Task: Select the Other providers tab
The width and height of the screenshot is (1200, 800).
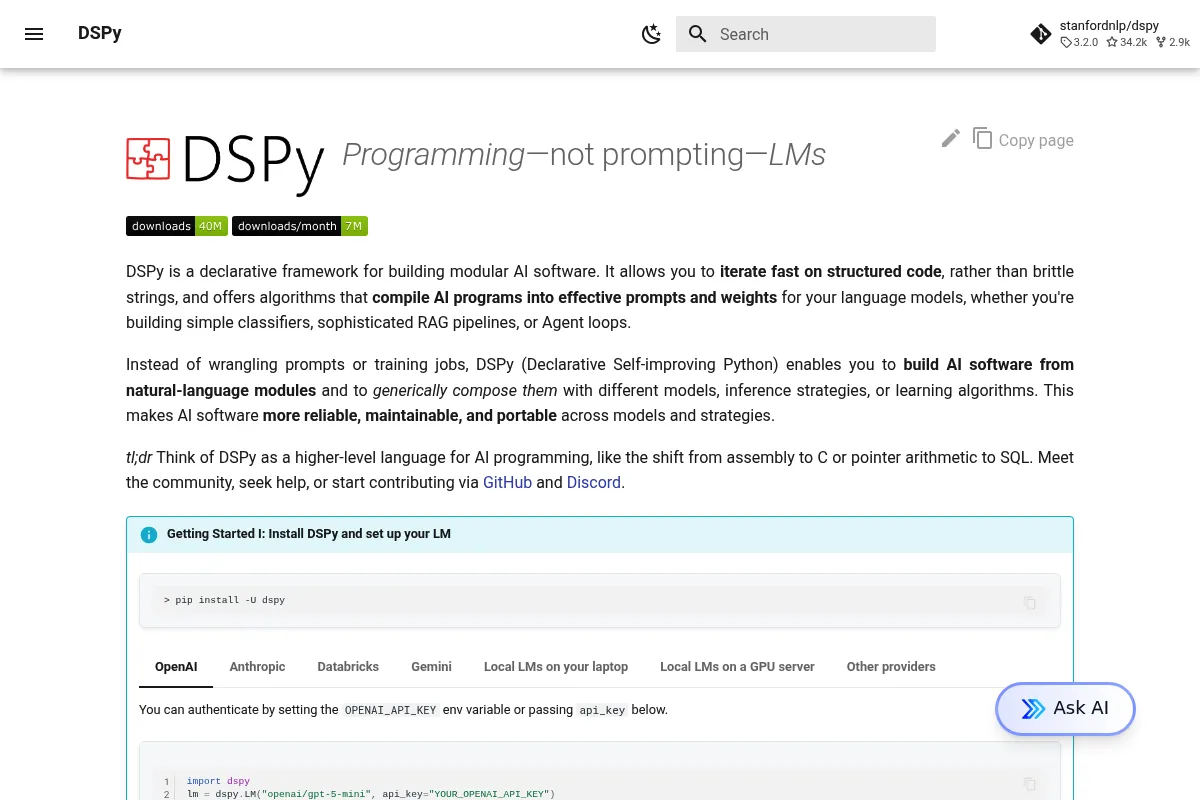Action: pyautogui.click(x=891, y=666)
